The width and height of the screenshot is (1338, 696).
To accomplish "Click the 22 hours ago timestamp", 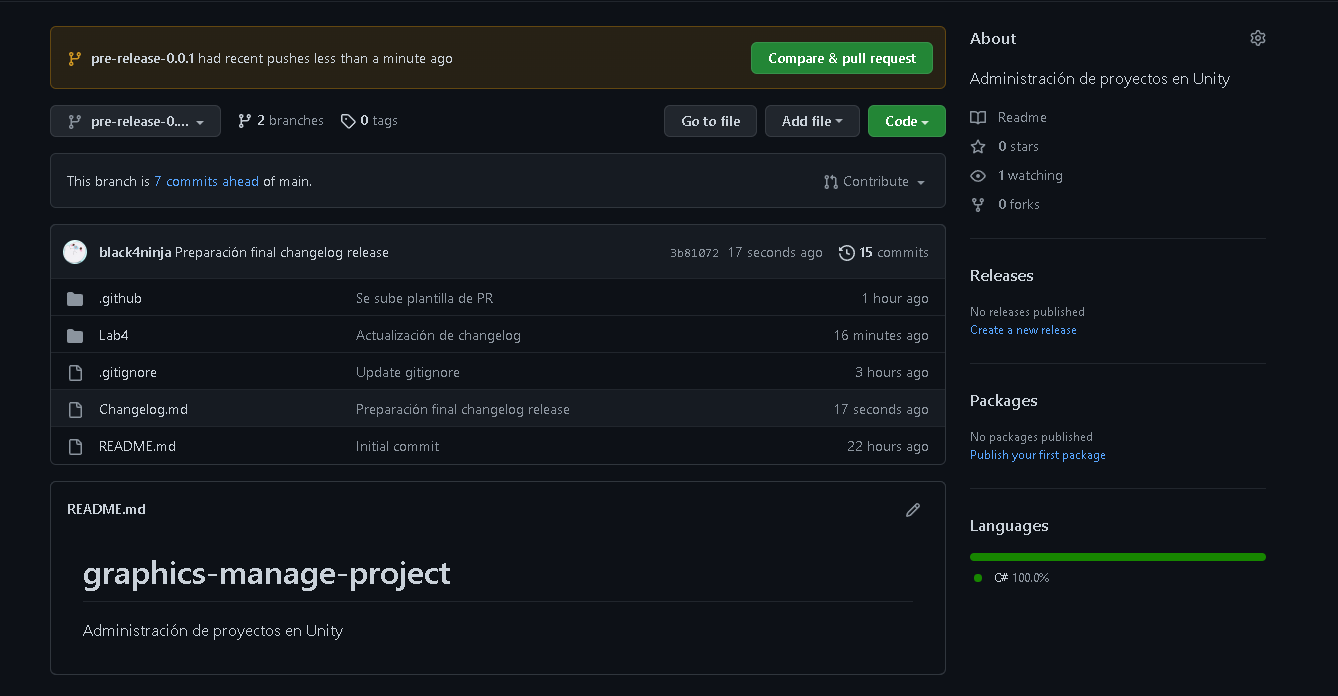I will pos(888,447).
